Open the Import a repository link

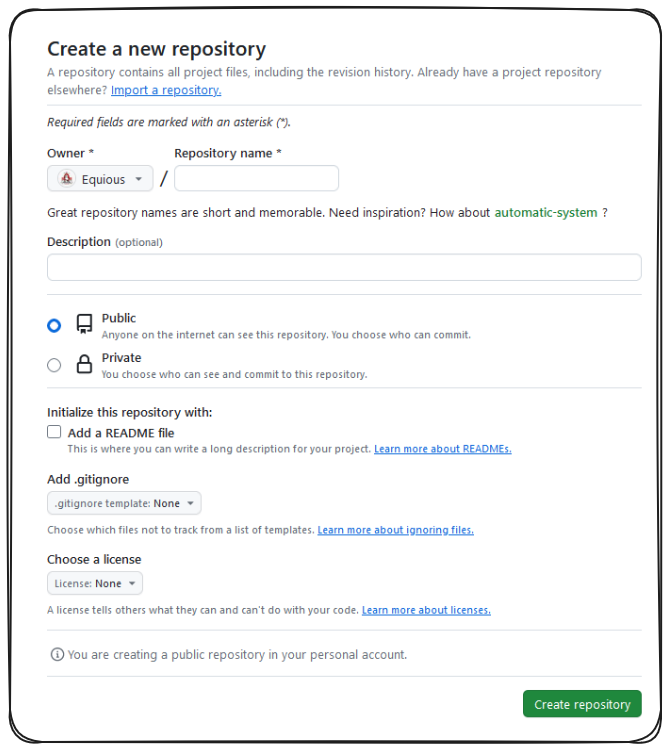(x=166, y=90)
